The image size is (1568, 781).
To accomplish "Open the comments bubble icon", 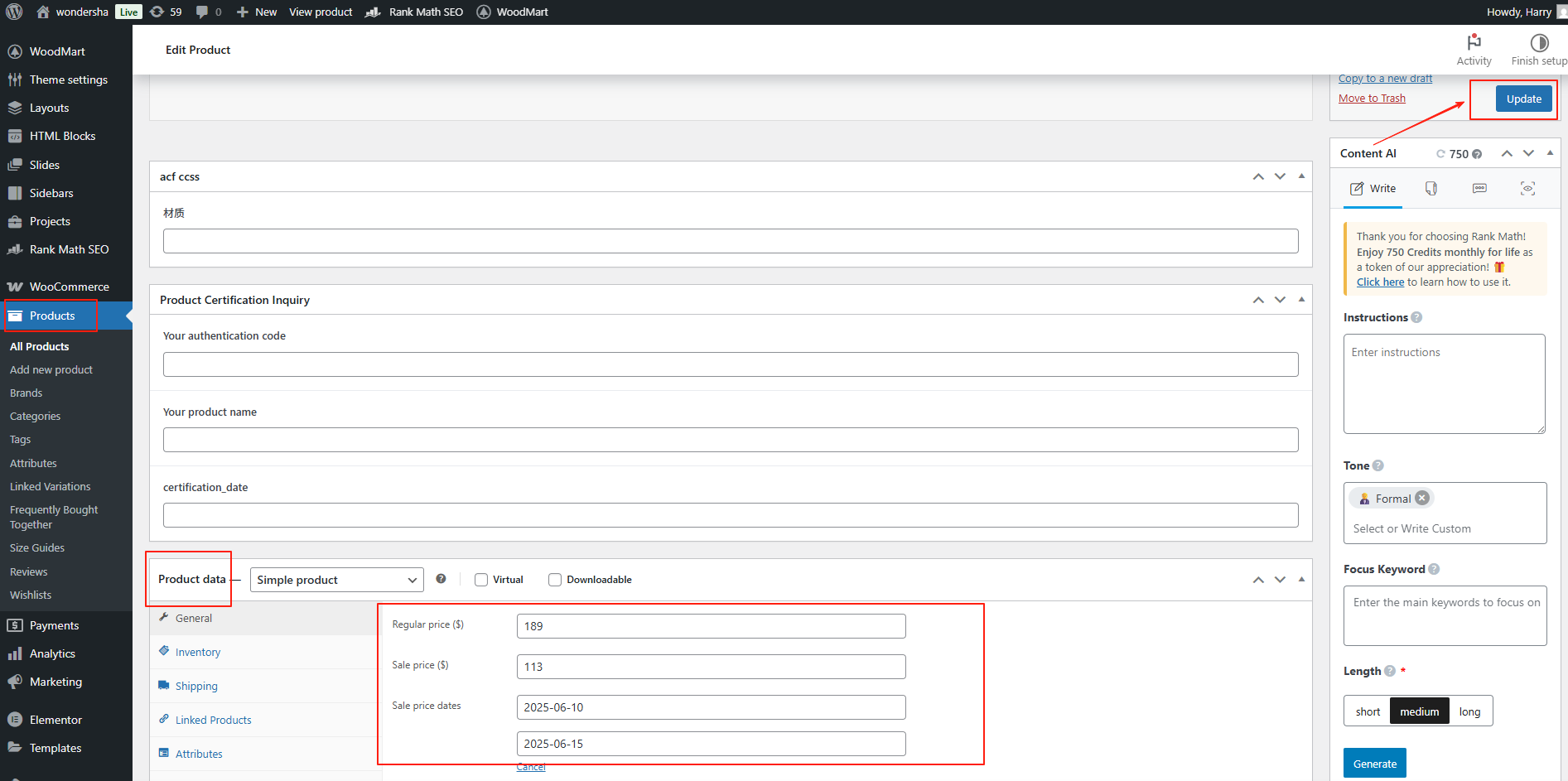I will tap(208, 12).
